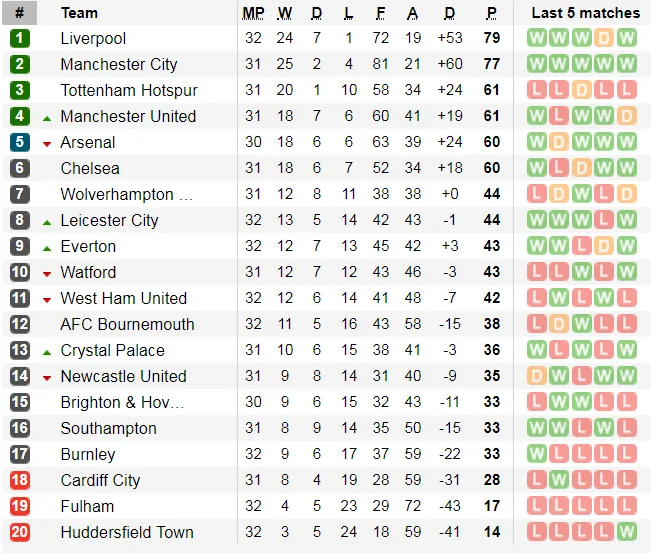Open the Manchester City team link
This screenshot has width=651, height=553.
click(x=118, y=64)
